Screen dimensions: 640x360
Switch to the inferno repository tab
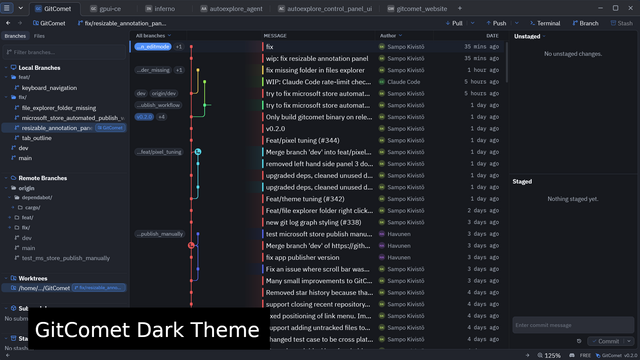pos(160,9)
